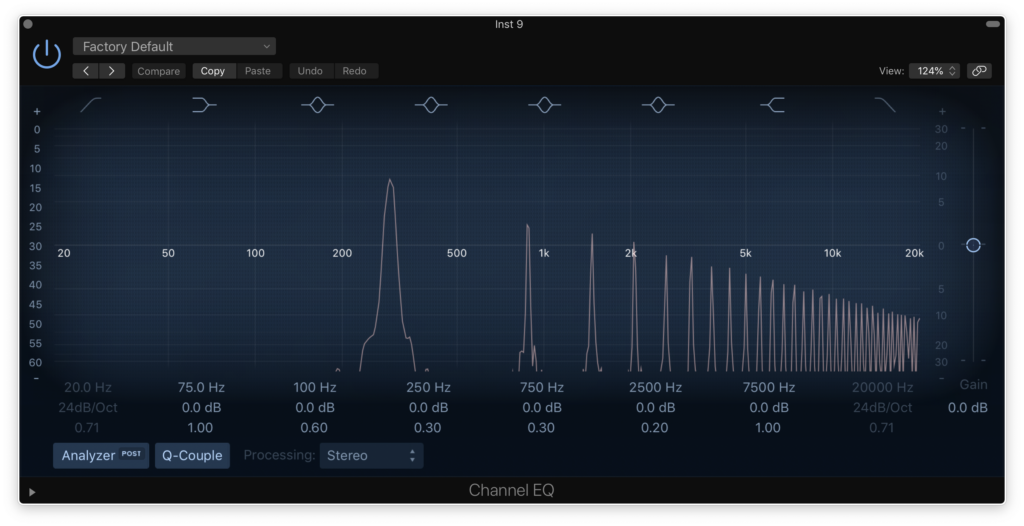
Task: Click the Undo button
Action: (310, 71)
